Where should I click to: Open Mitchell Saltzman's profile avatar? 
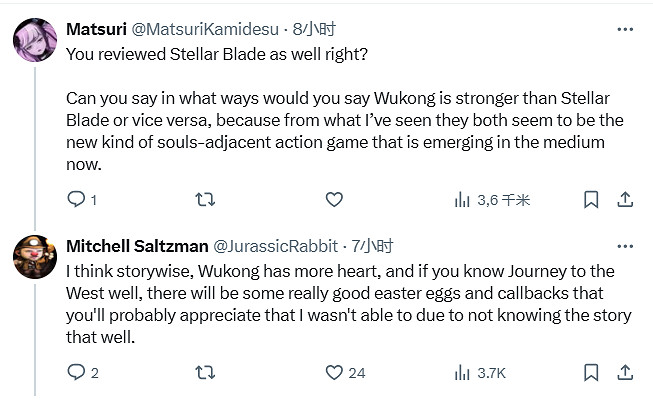pos(33,256)
